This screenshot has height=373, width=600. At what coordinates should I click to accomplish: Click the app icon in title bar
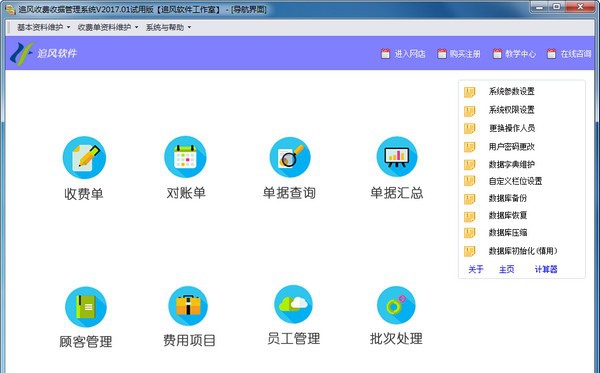(x=10, y=9)
